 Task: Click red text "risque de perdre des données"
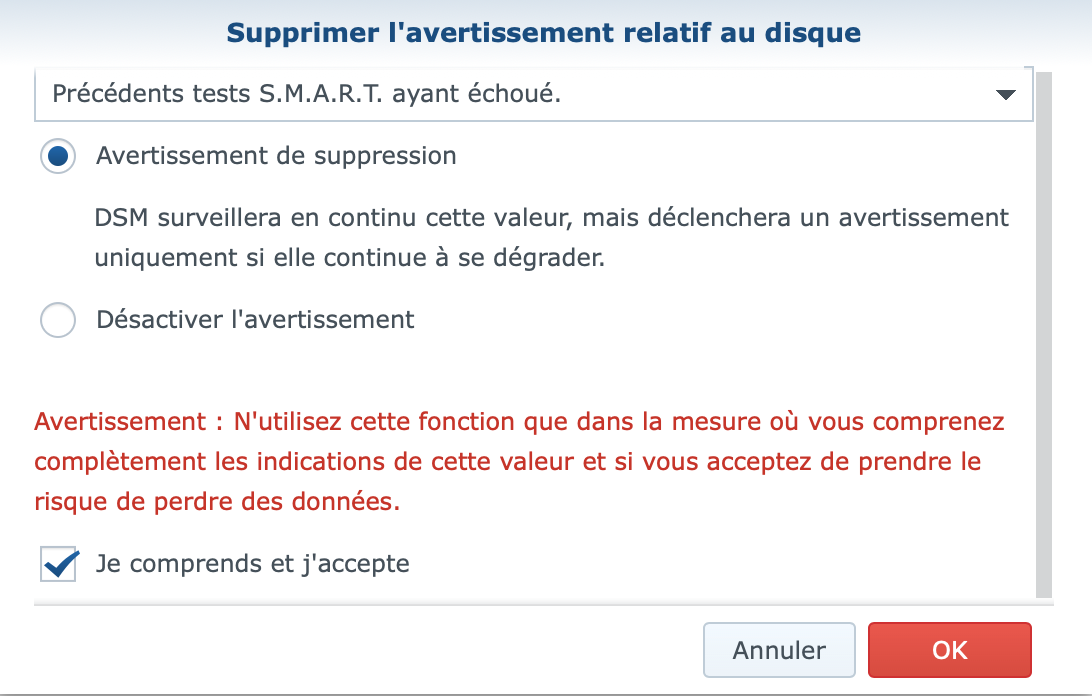[217, 502]
